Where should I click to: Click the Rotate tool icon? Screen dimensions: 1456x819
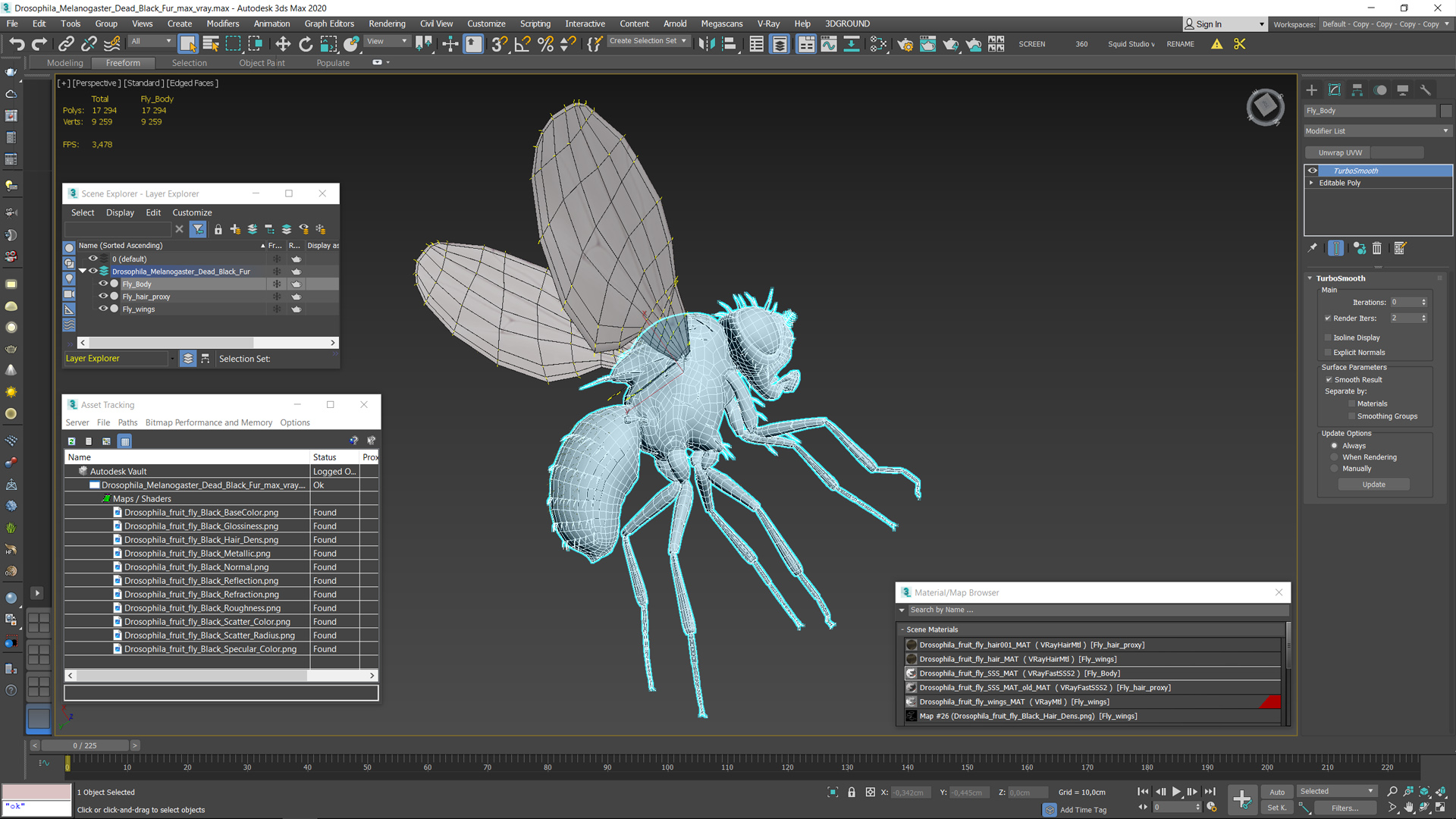(305, 43)
